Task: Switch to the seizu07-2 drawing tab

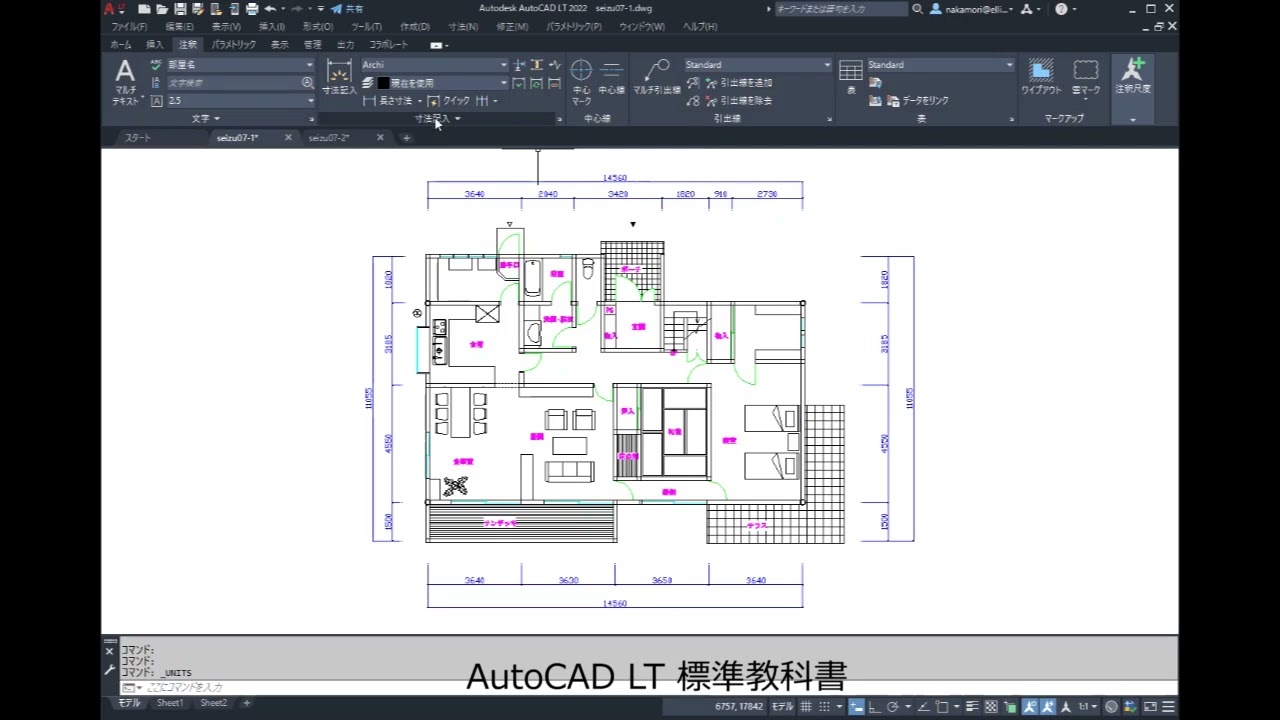Action: (329, 138)
